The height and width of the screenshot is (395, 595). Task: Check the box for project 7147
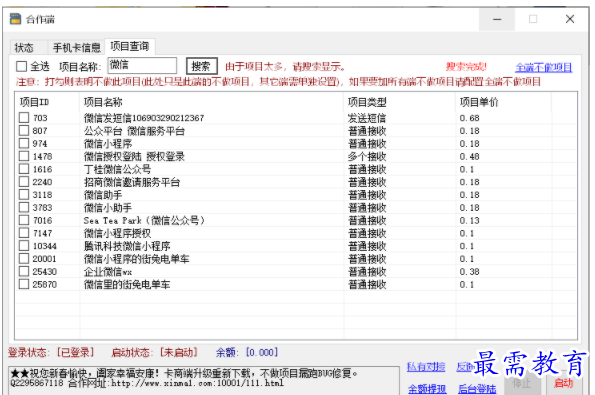pos(24,233)
